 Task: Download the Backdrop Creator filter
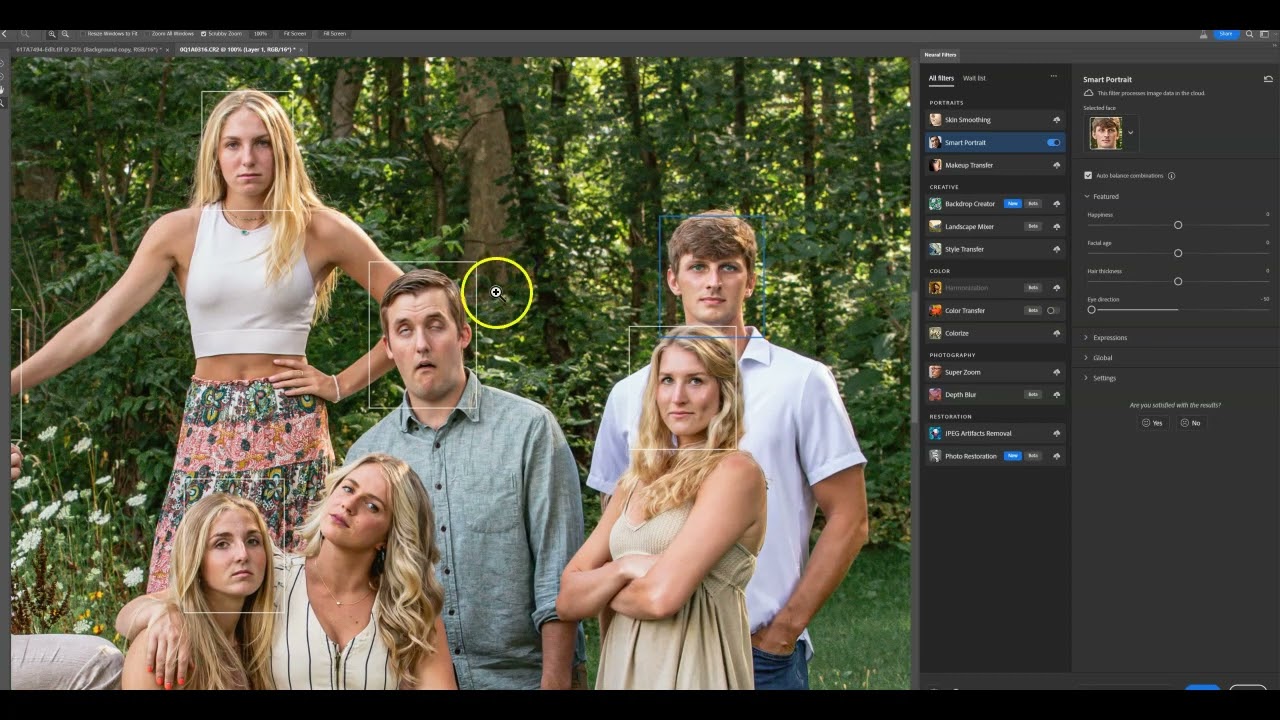point(1056,204)
